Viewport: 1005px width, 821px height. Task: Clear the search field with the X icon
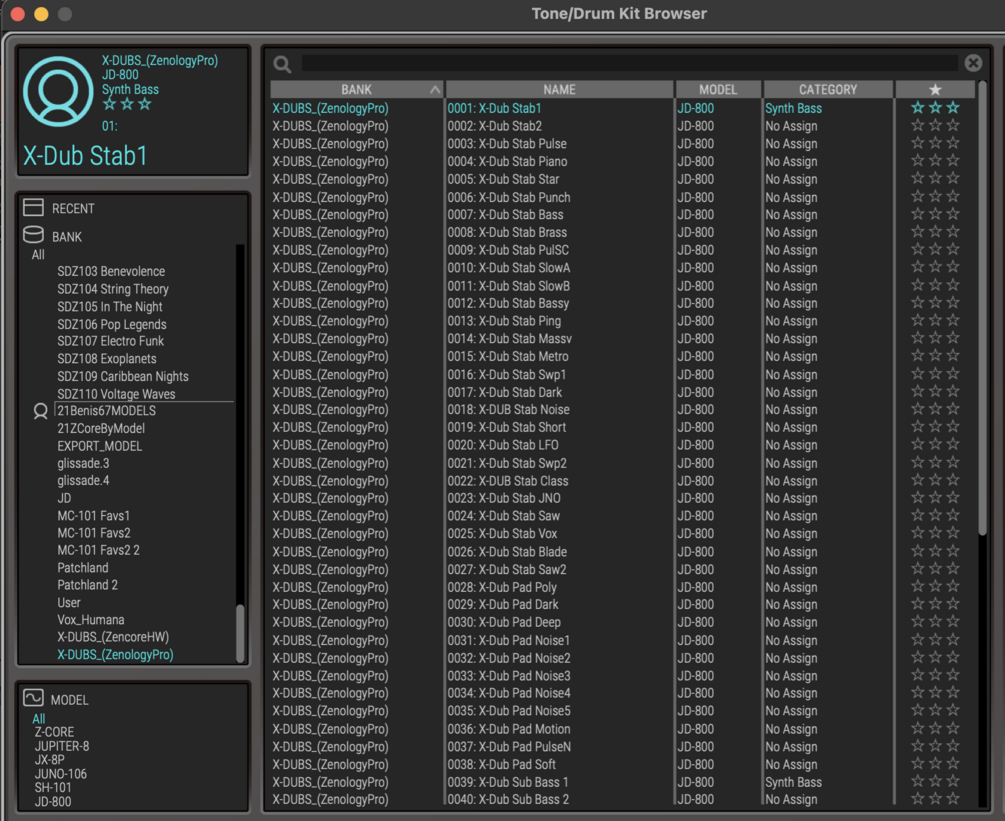click(973, 63)
